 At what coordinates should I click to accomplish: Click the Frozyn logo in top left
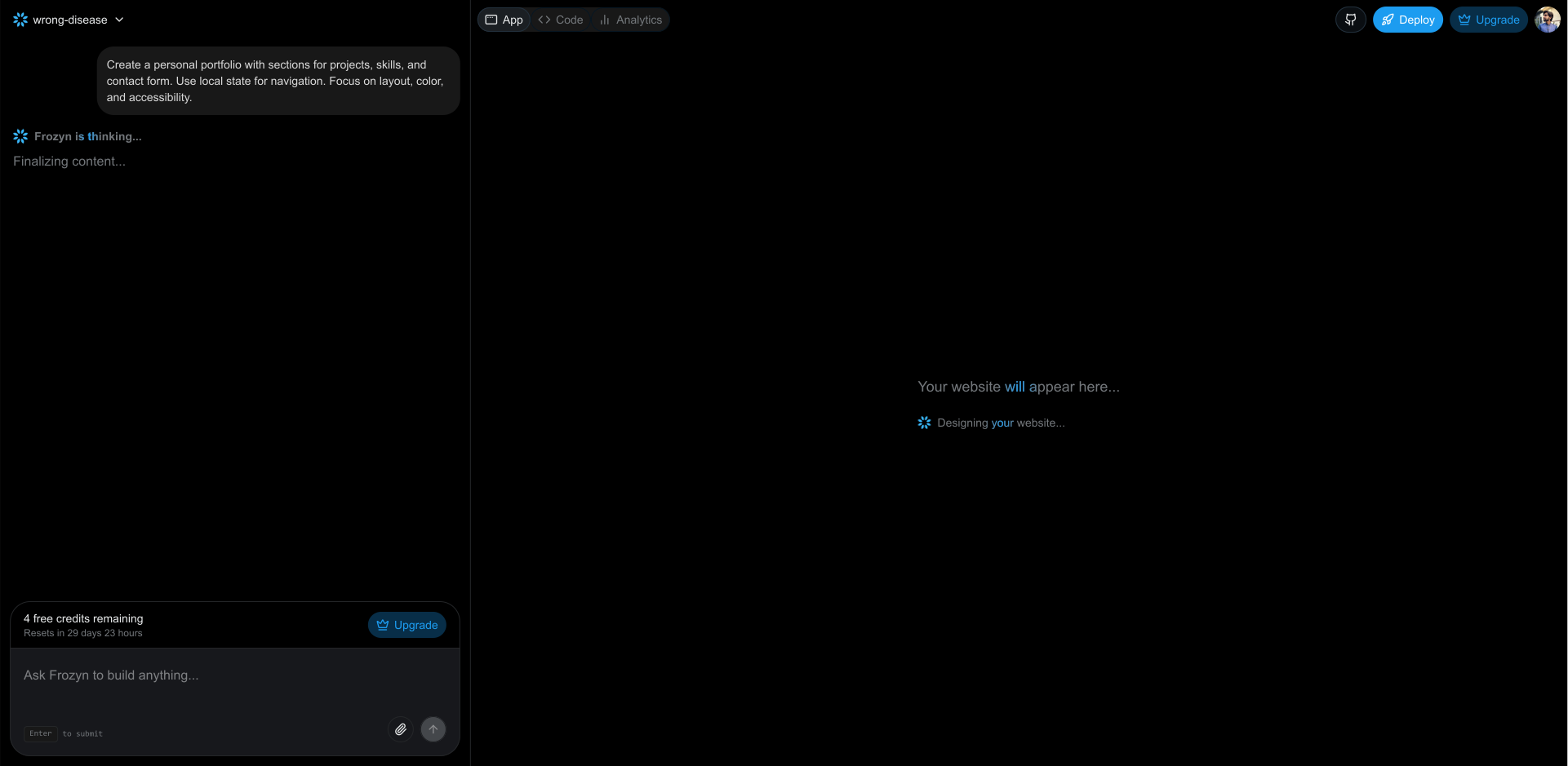tap(20, 19)
